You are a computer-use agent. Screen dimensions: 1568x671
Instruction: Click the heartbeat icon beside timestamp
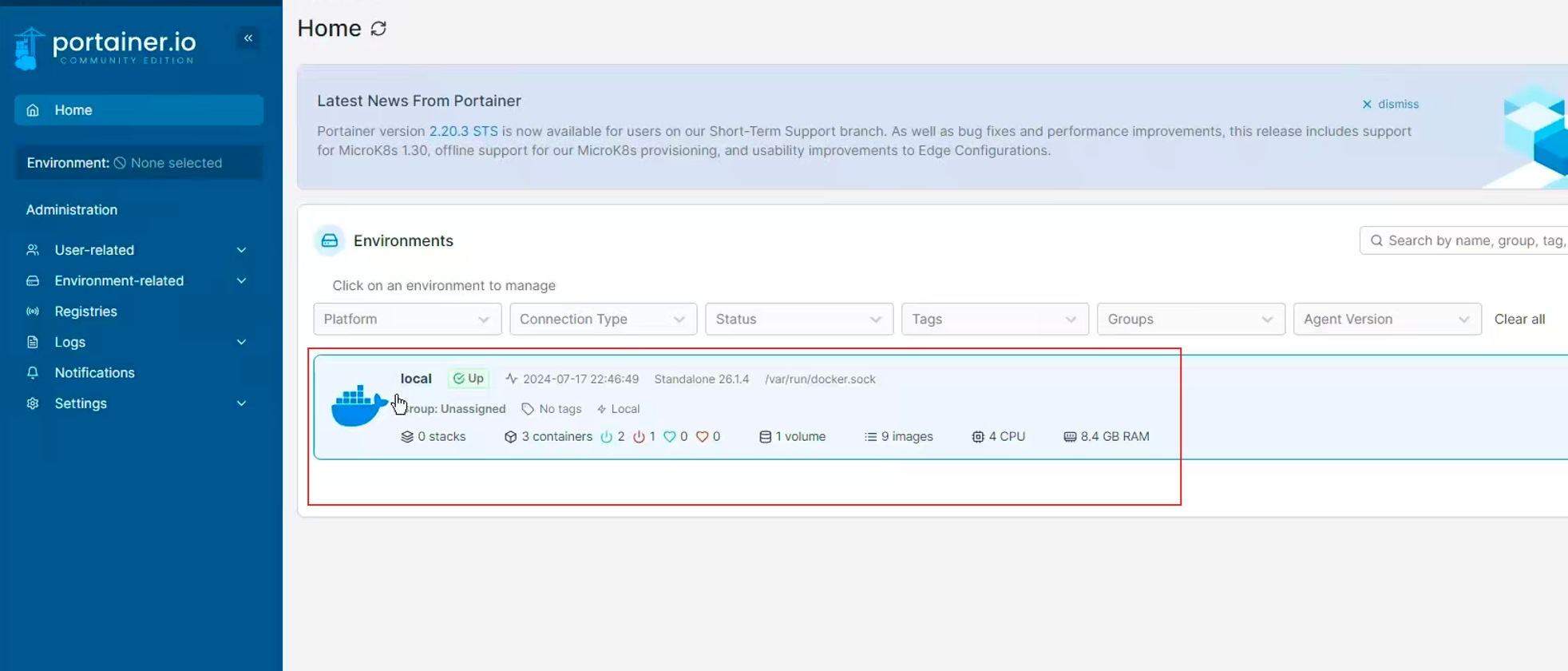pyautogui.click(x=512, y=379)
